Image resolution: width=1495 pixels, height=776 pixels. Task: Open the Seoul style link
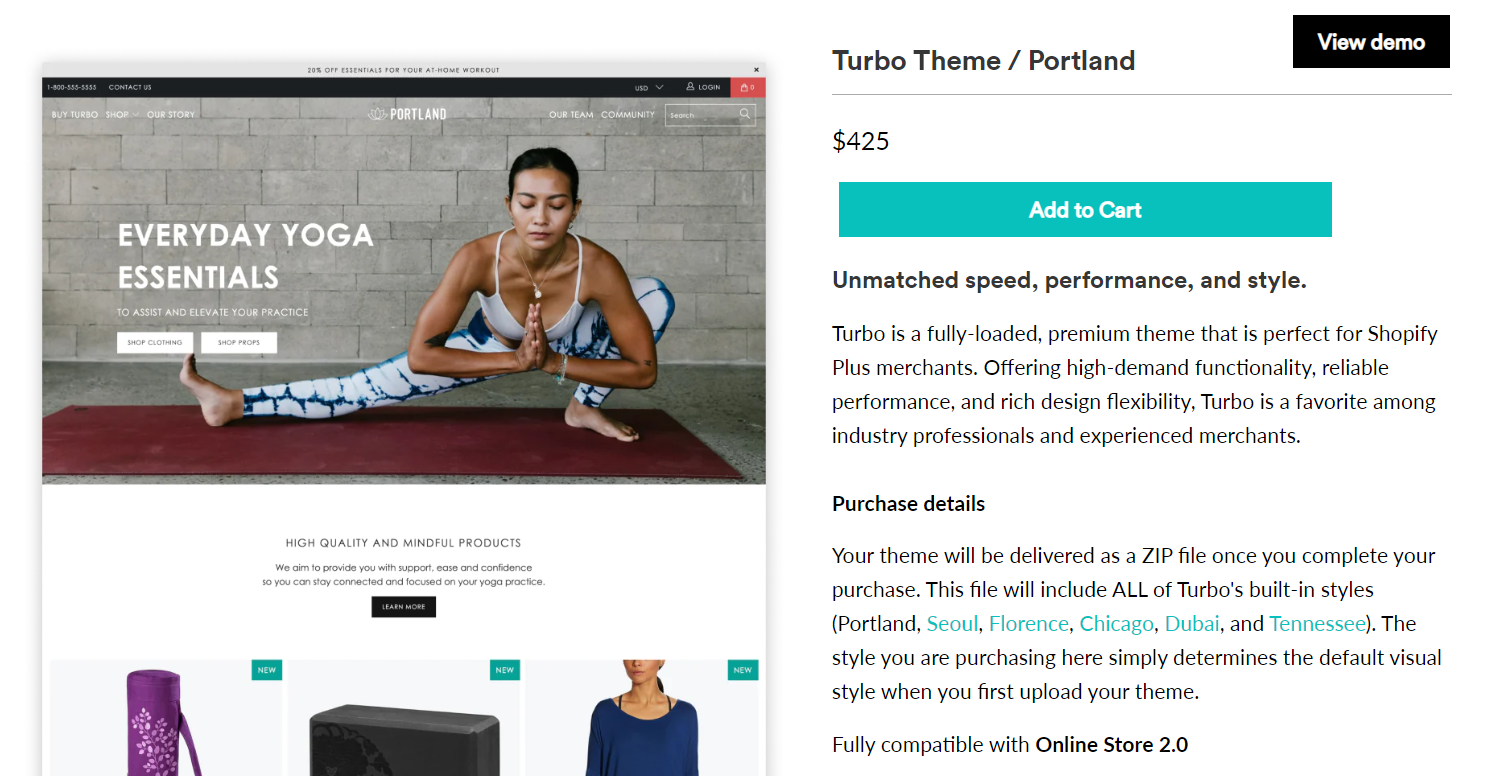[x=952, y=623]
